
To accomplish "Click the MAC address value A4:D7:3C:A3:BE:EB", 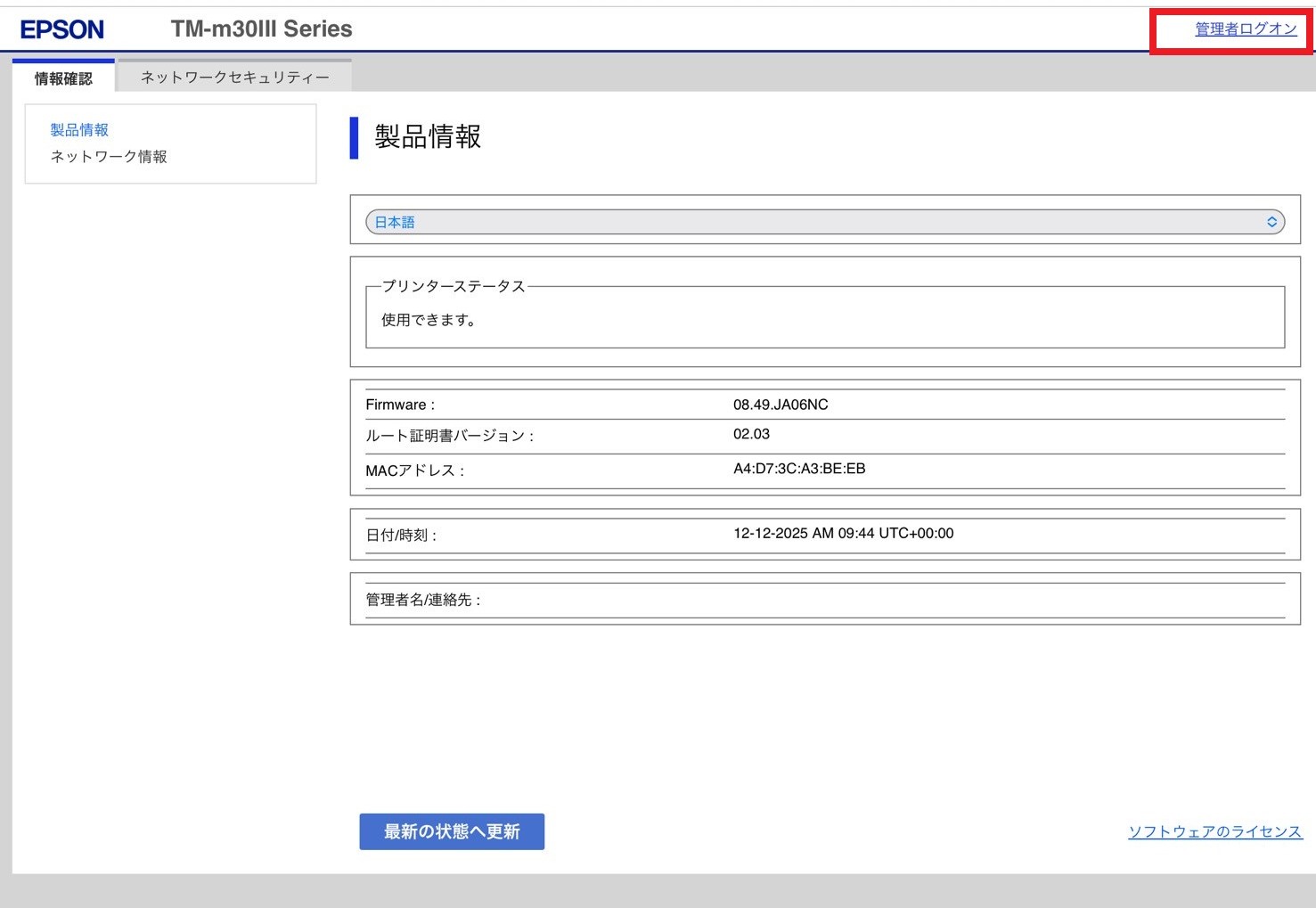I will click(799, 469).
